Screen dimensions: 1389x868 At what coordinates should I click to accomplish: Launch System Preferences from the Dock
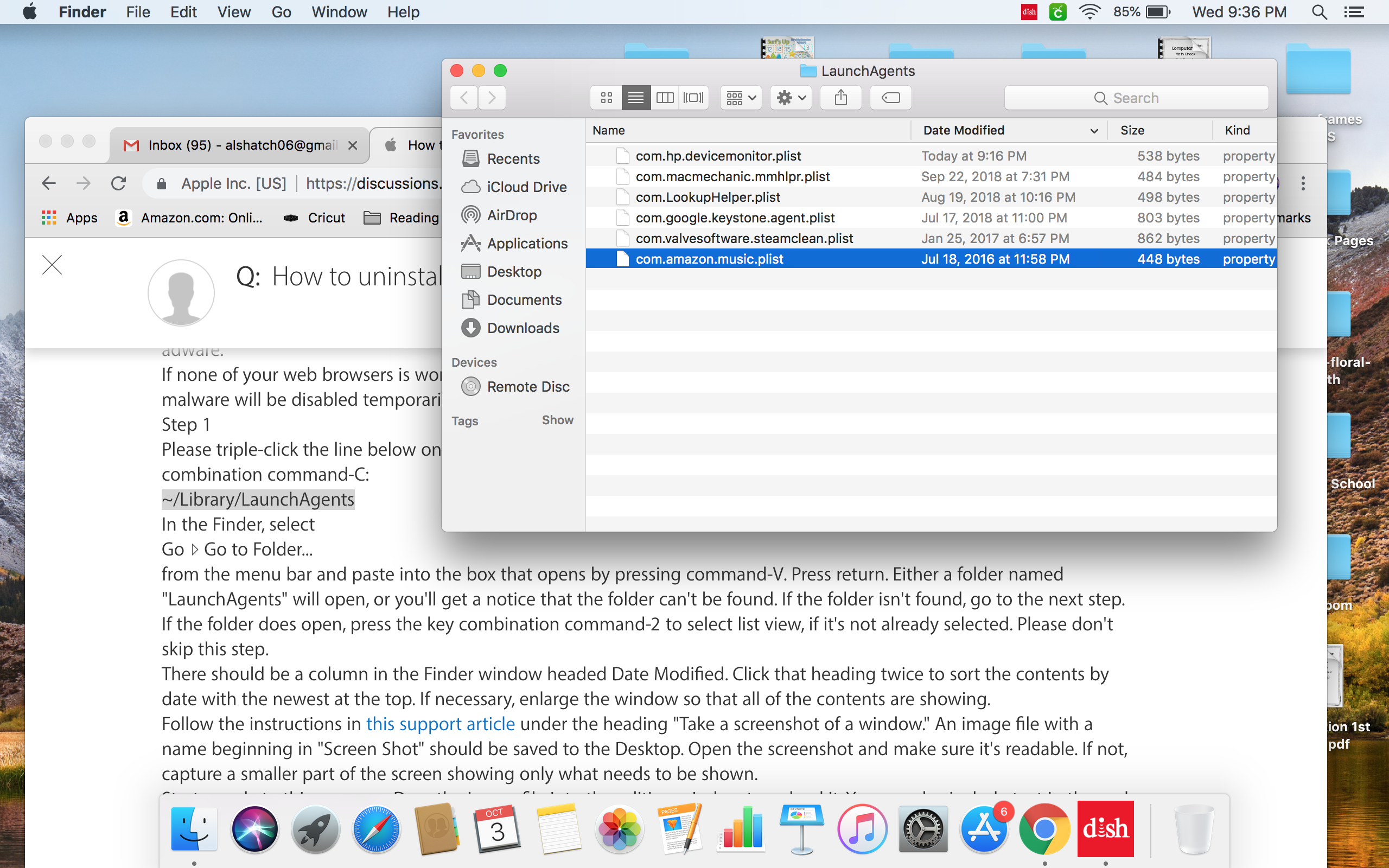[x=922, y=829]
